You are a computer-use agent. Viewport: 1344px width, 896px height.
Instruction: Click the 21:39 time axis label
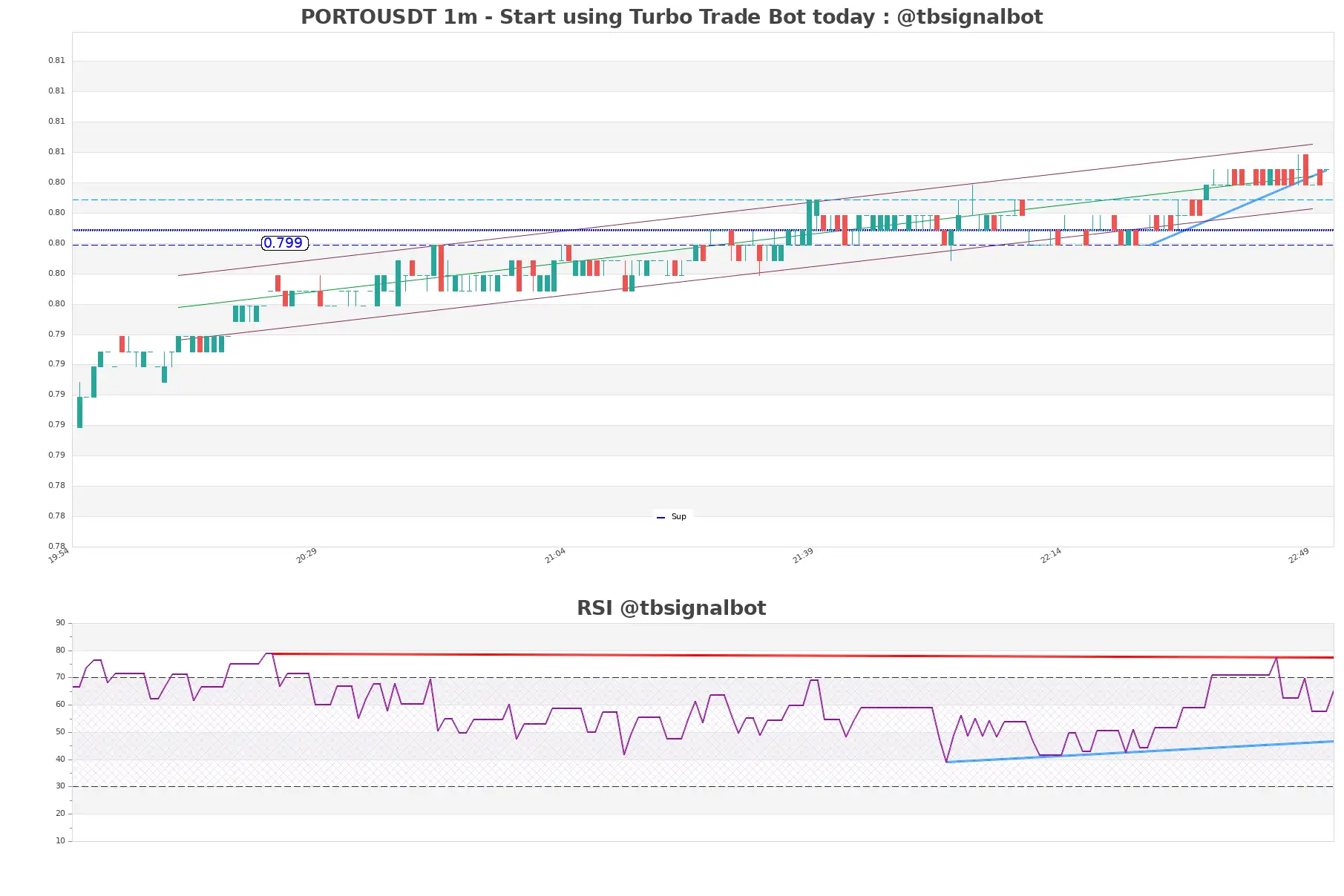803,556
